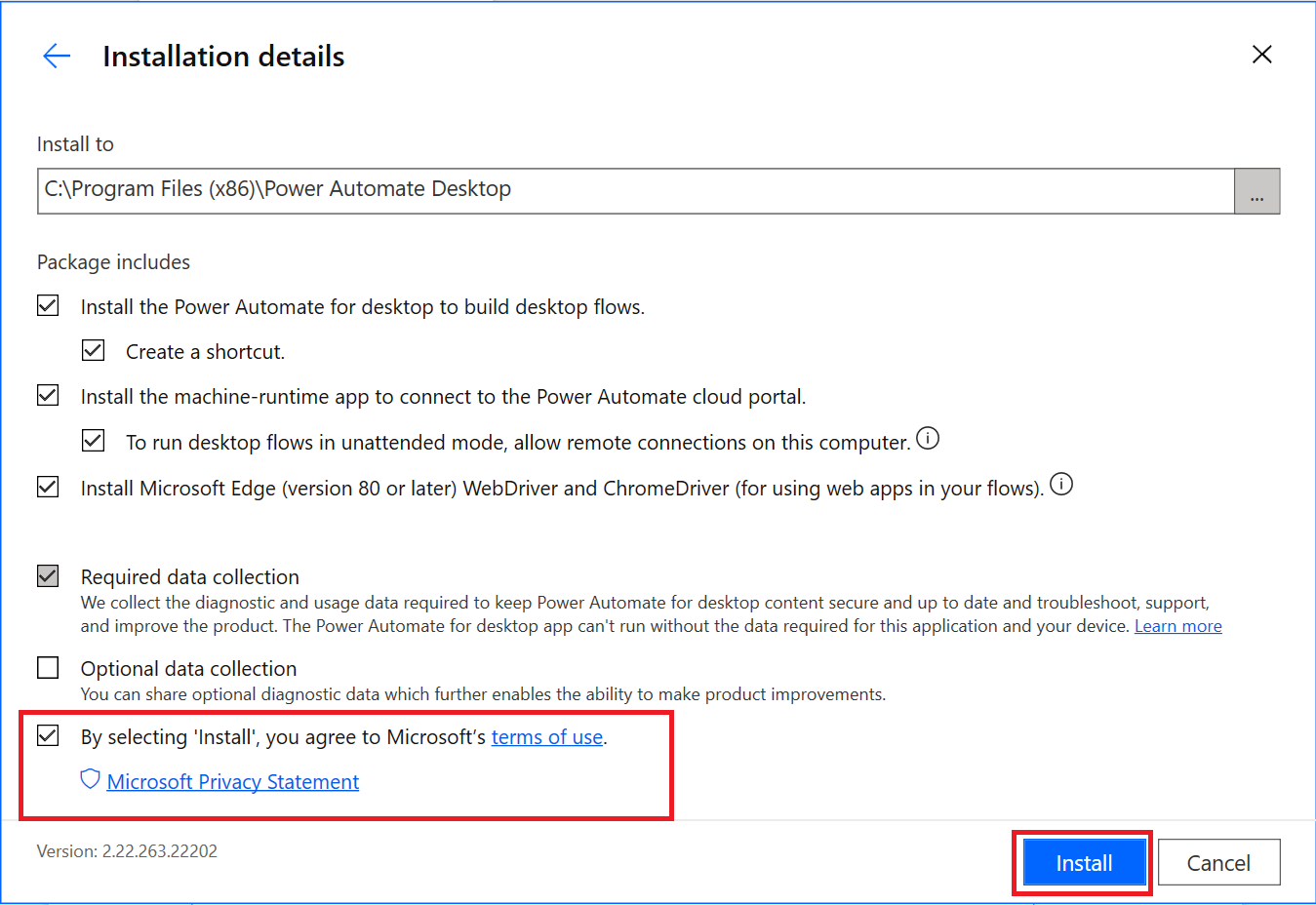Click the Install to path field
The height and width of the screenshot is (905, 1316).
pyautogui.click(x=634, y=190)
